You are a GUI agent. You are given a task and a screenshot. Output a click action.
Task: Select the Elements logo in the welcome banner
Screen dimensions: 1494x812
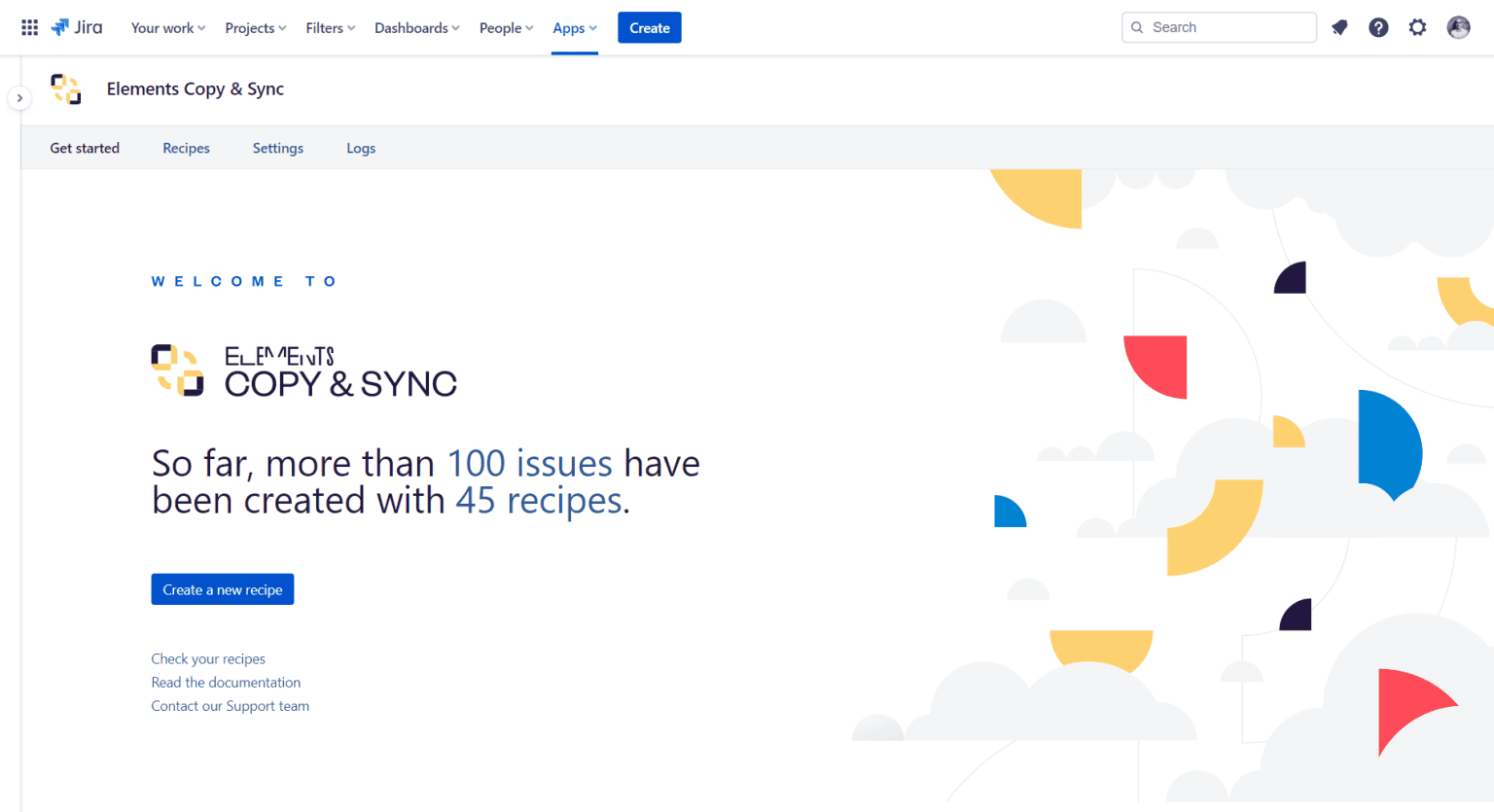click(x=176, y=370)
